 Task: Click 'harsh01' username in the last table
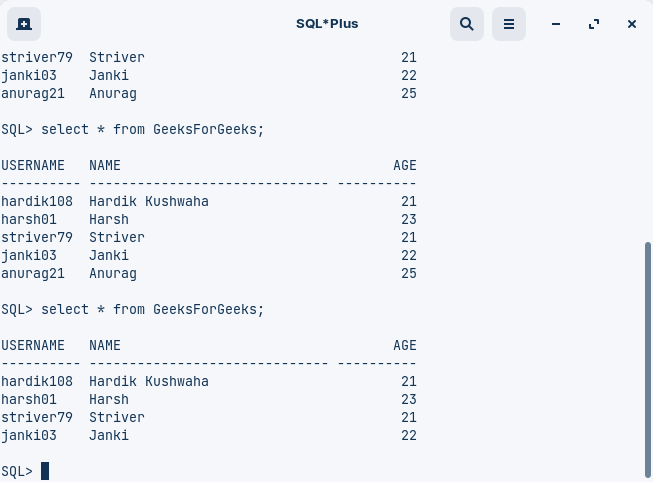pos(29,399)
